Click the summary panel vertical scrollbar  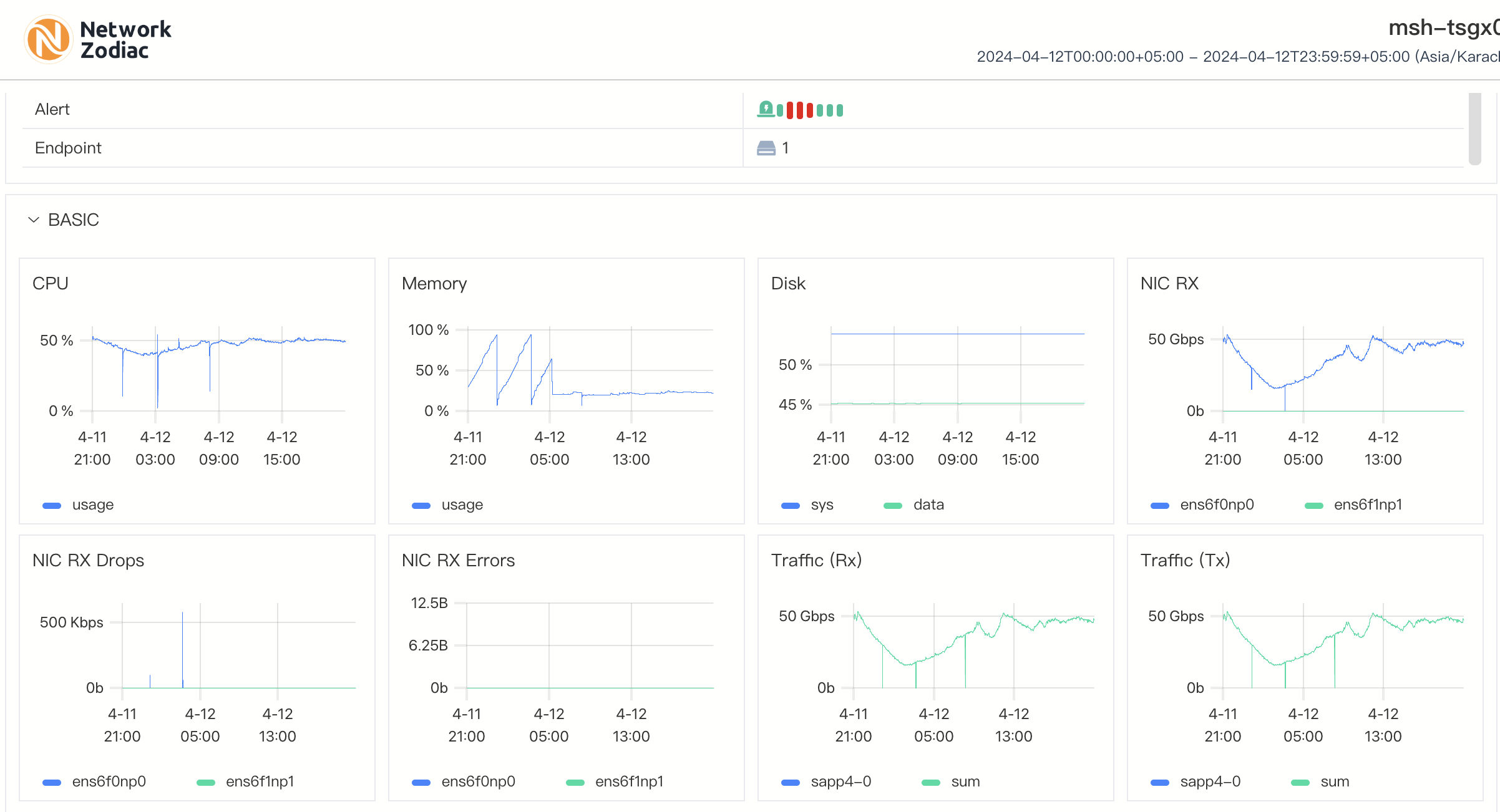(x=1474, y=128)
